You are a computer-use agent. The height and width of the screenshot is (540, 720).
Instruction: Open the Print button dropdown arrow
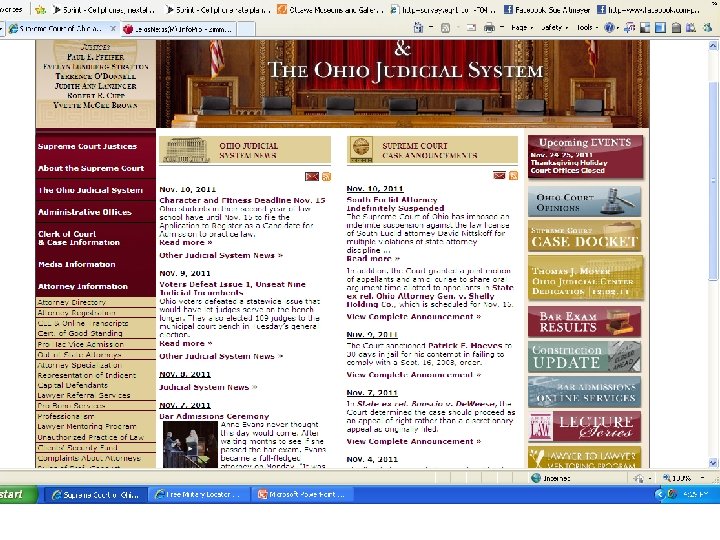501,28
